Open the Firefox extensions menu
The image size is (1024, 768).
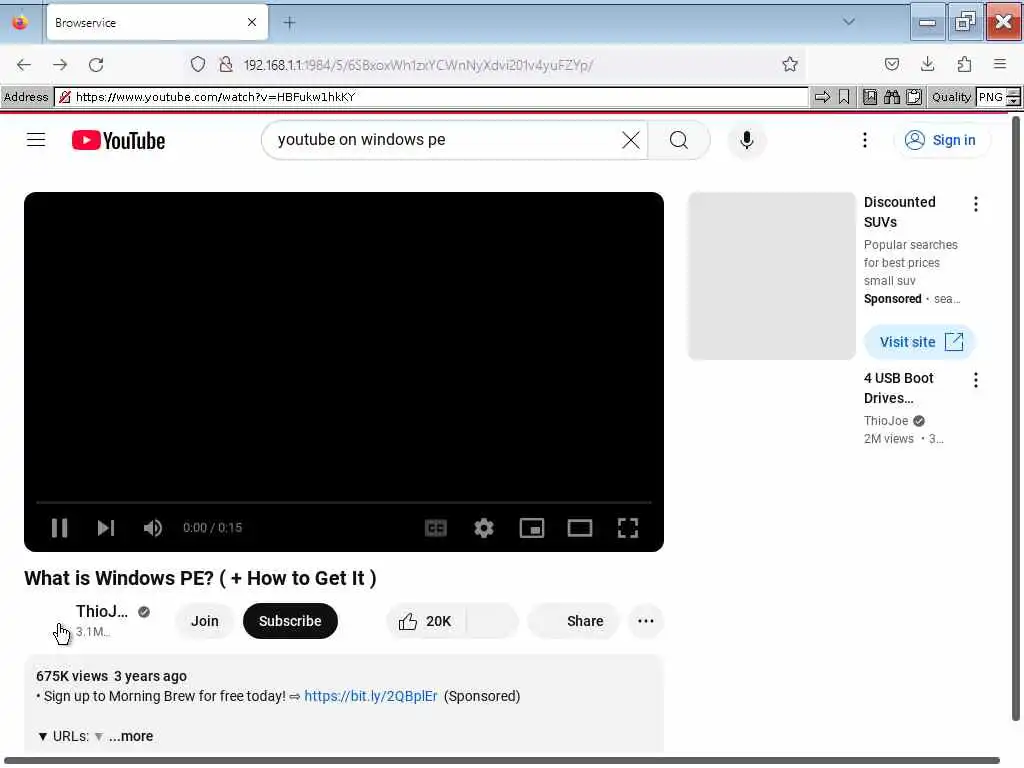pos(964,64)
